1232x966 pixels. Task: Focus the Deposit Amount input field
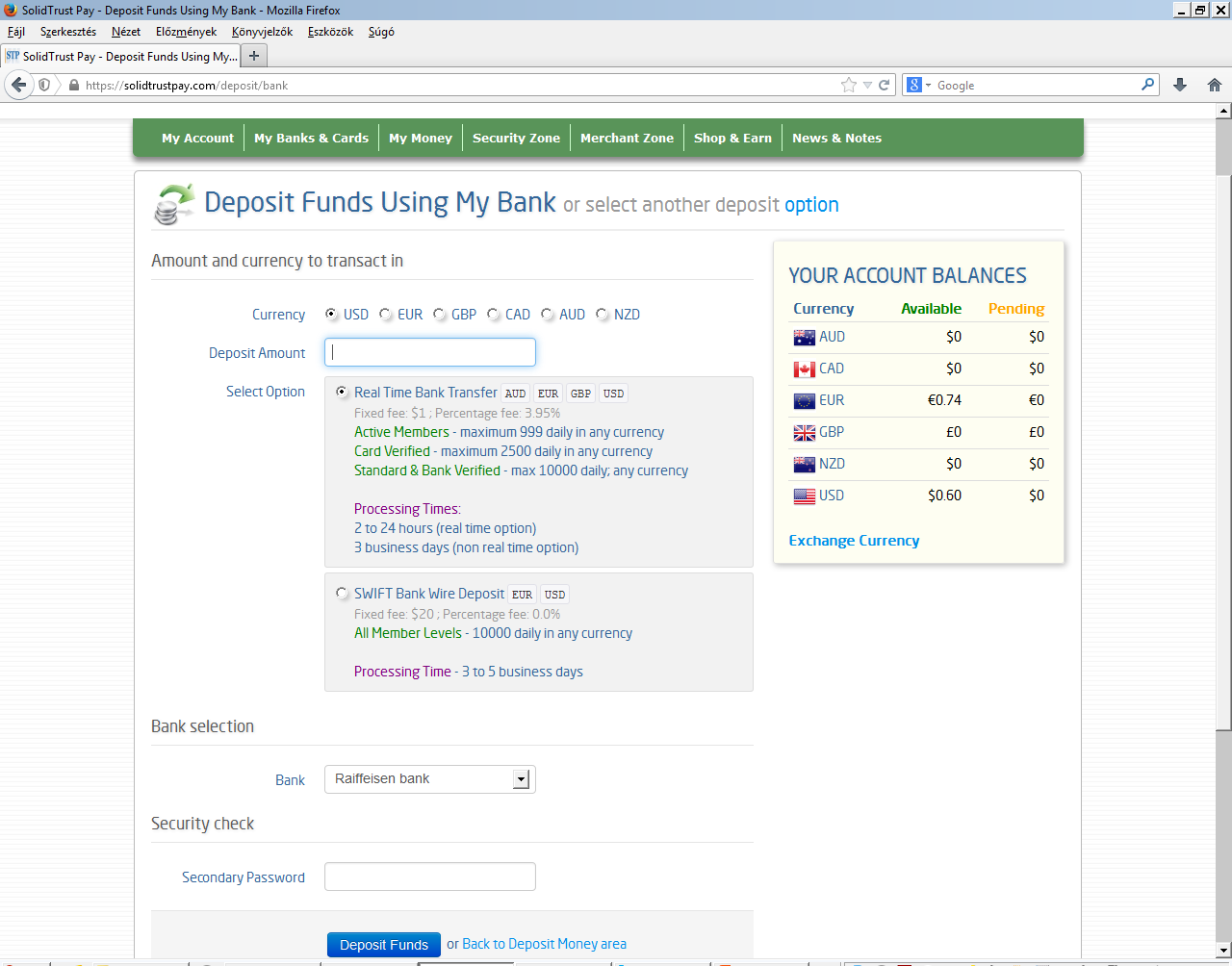[430, 352]
